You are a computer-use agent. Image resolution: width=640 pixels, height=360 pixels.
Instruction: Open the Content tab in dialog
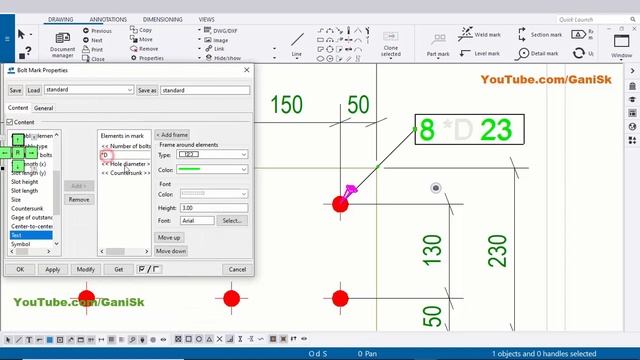pos(18,108)
